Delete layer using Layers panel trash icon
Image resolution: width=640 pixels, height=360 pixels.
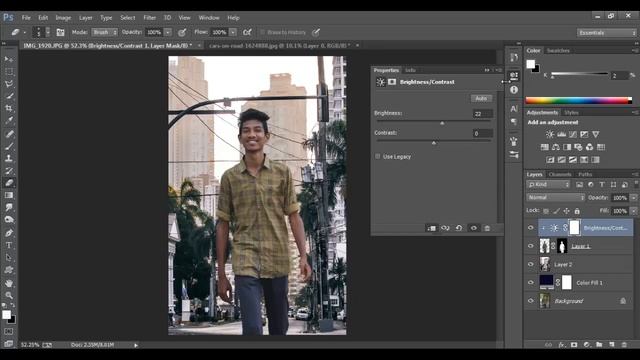(624, 345)
